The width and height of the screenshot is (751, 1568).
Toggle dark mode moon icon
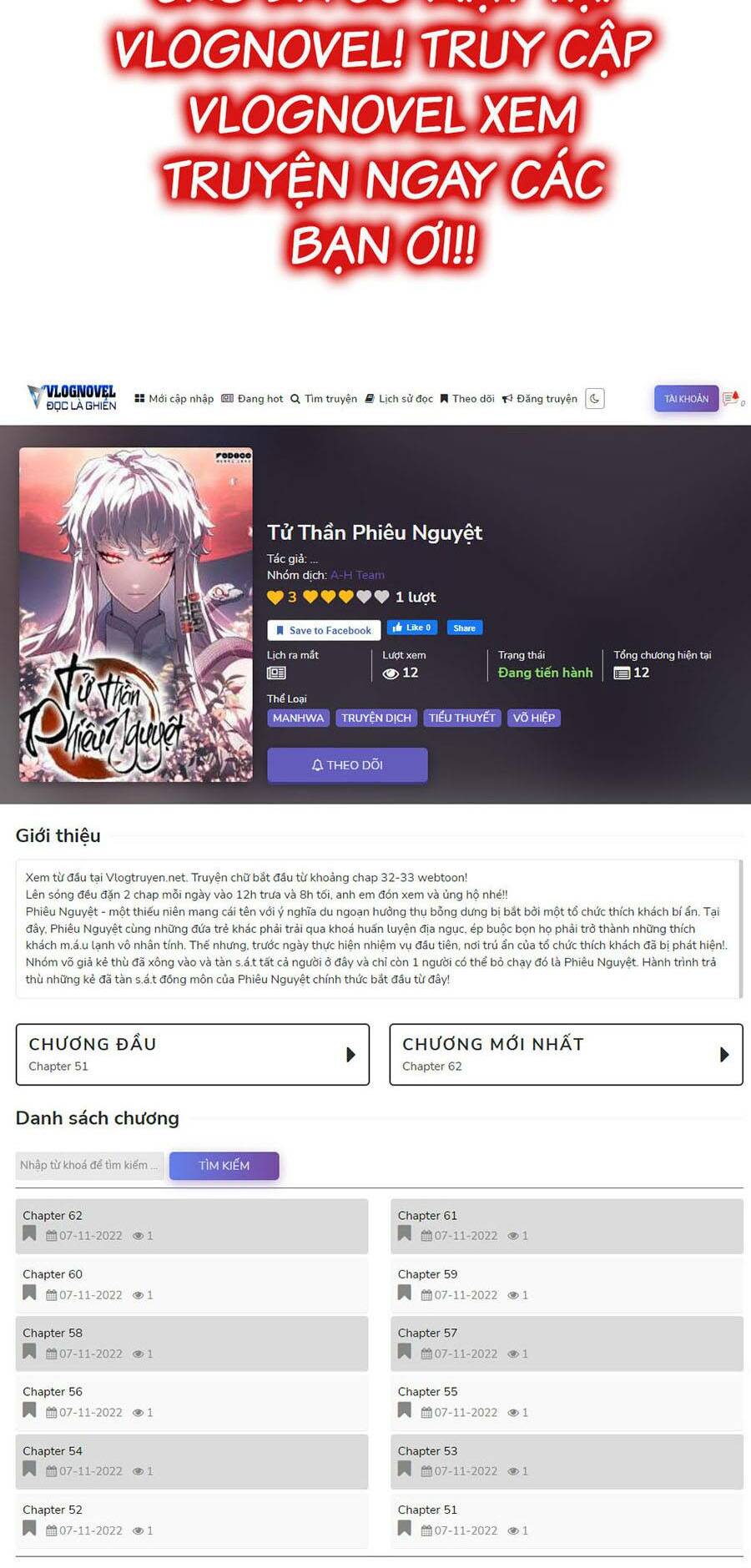tap(594, 399)
